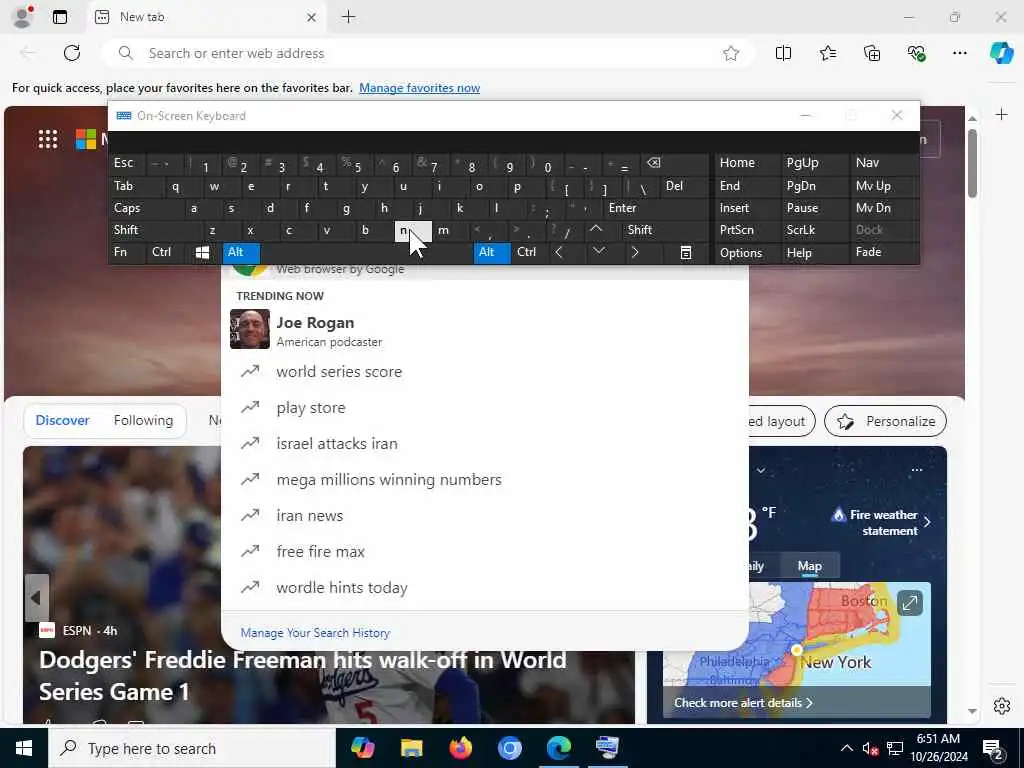Click Options key on On-Screen Keyboard
This screenshot has width=1024, height=768.
pyautogui.click(x=746, y=253)
